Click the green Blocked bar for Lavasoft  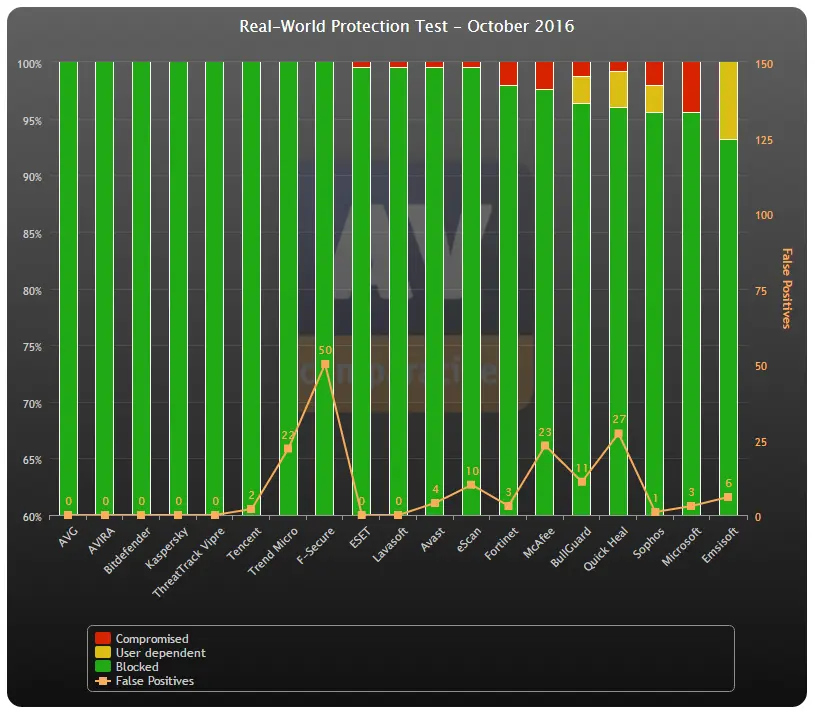[398, 291]
